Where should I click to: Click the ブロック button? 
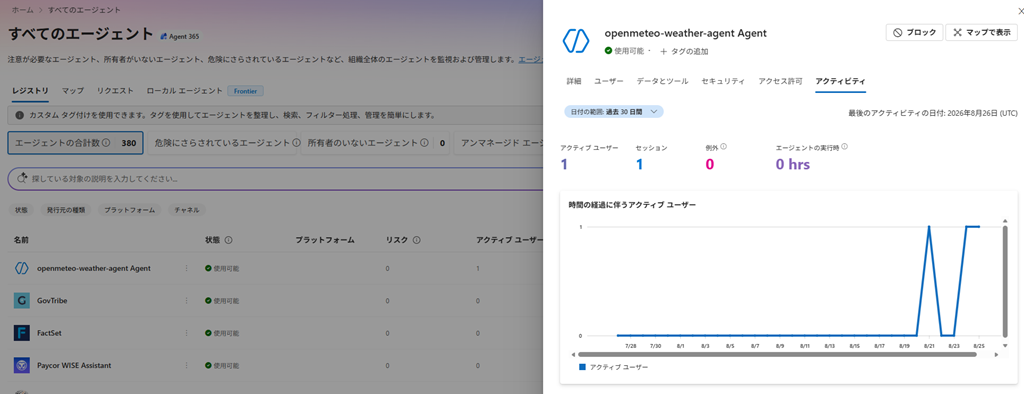tap(914, 32)
